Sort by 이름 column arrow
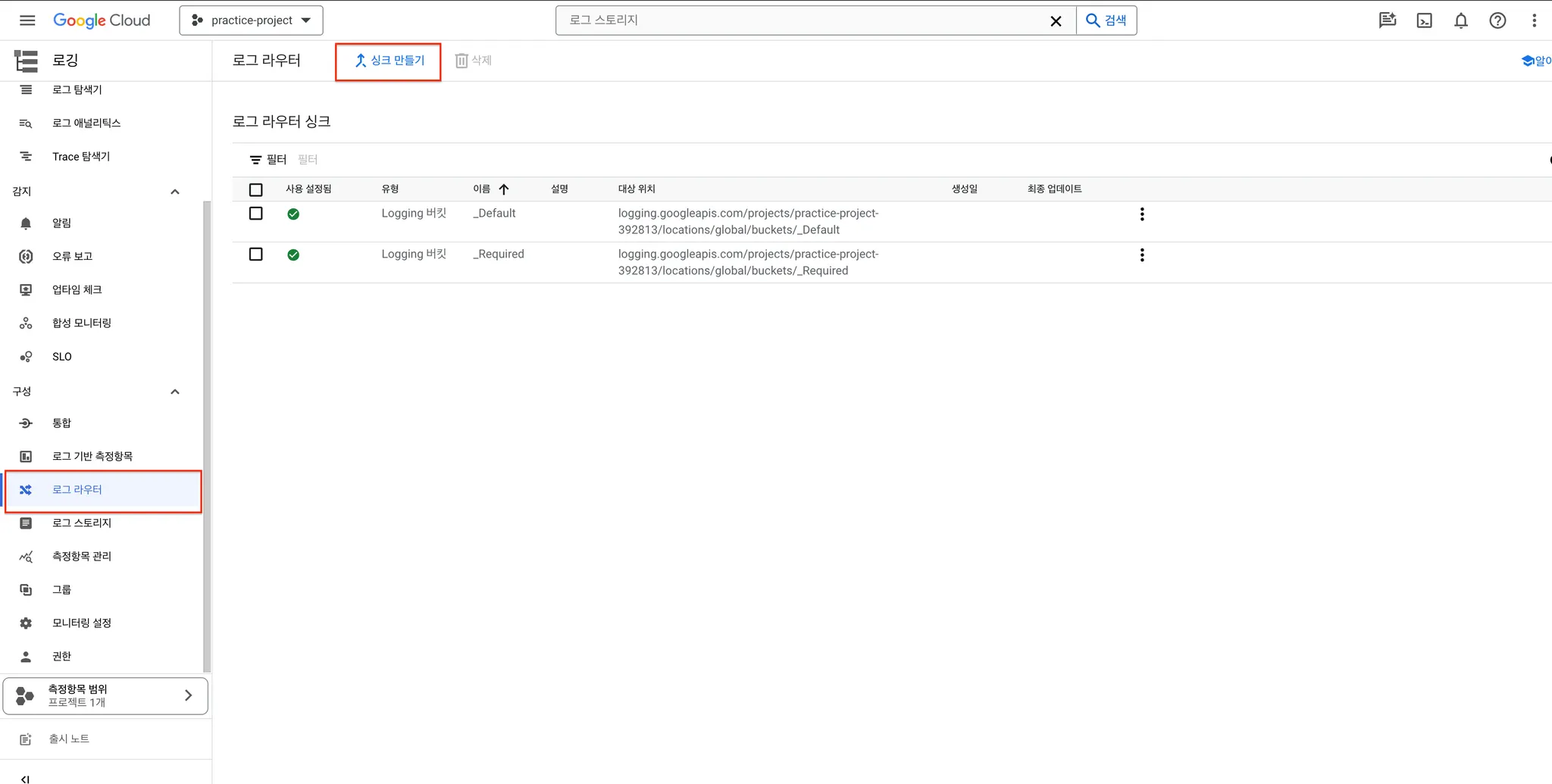1552x784 pixels. 504,189
